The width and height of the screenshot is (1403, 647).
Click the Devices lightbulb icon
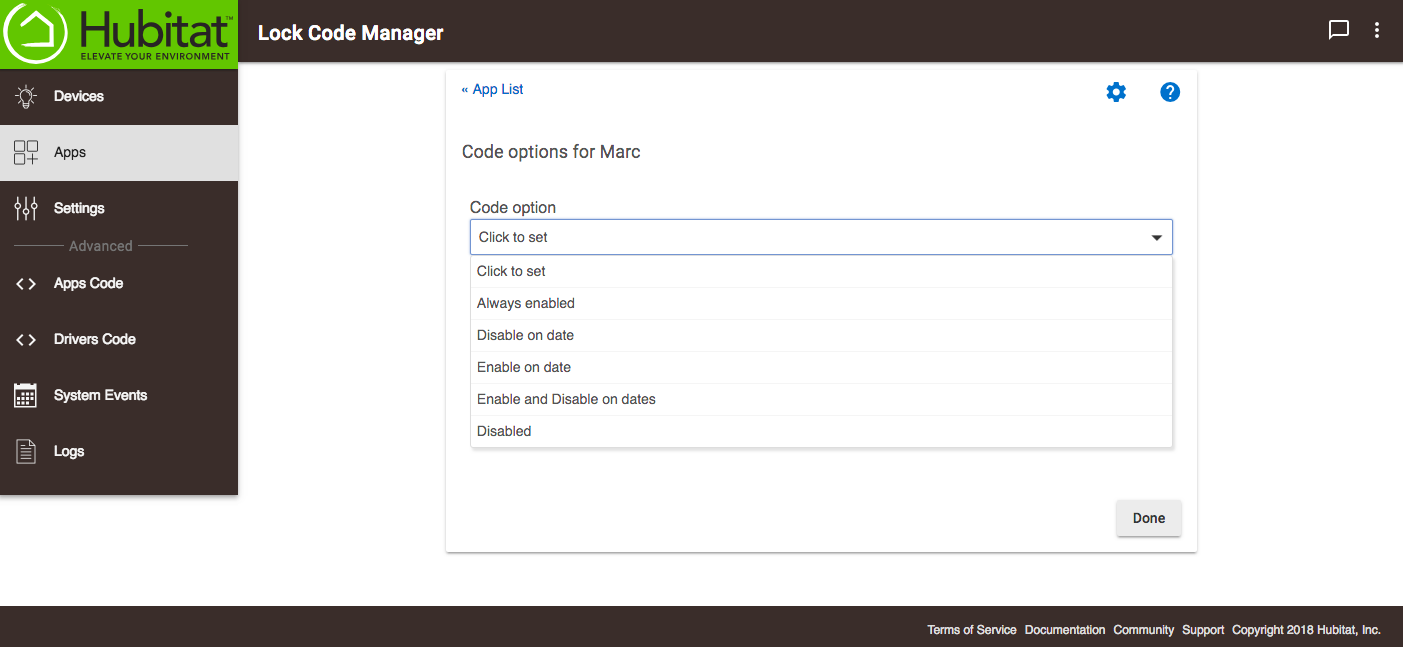(x=26, y=96)
